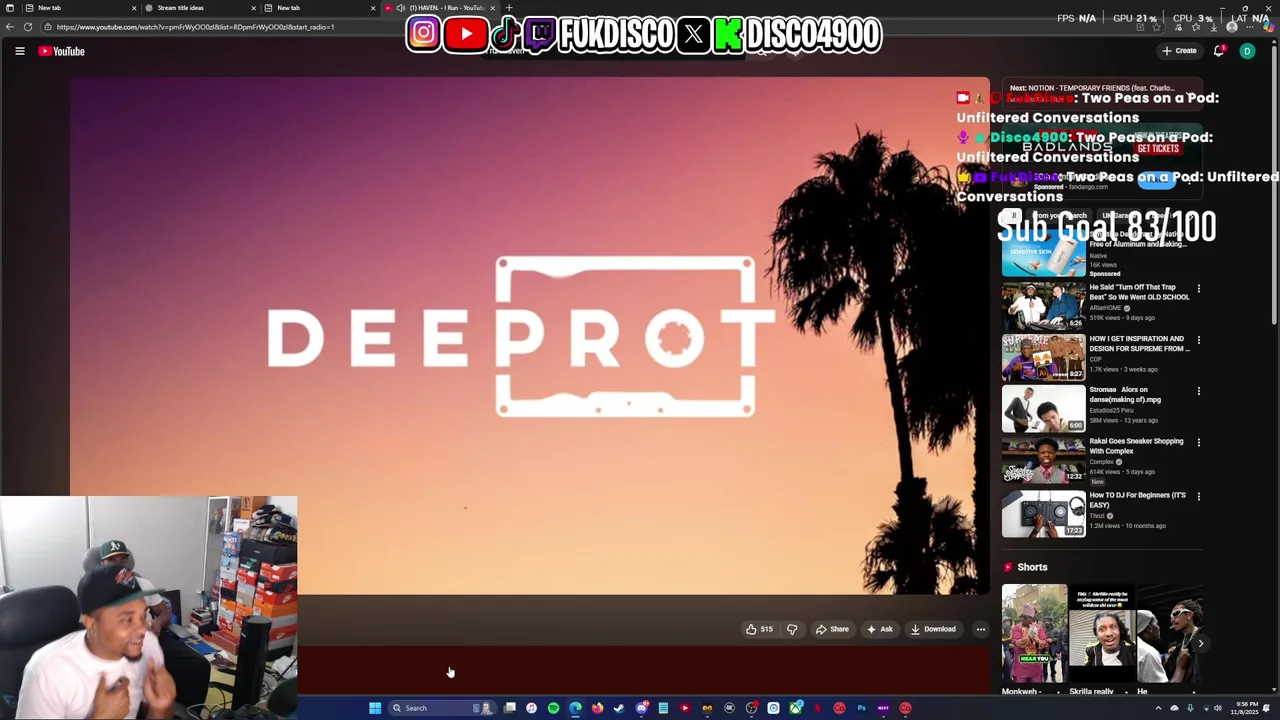
Task: Dislike the video with thumbs down
Action: click(792, 629)
